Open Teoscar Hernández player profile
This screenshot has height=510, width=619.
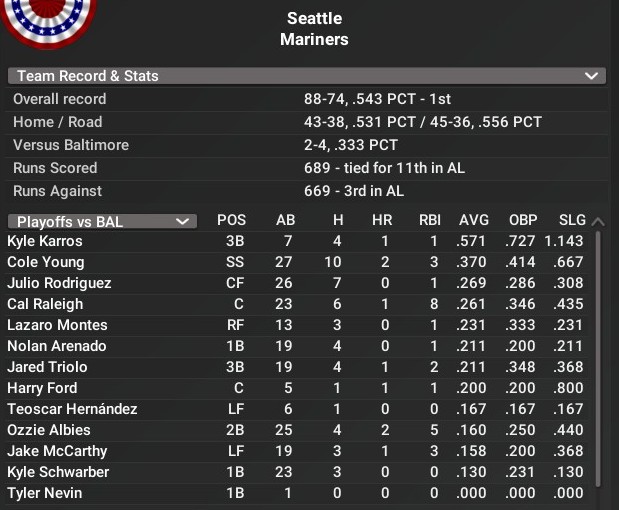72,409
